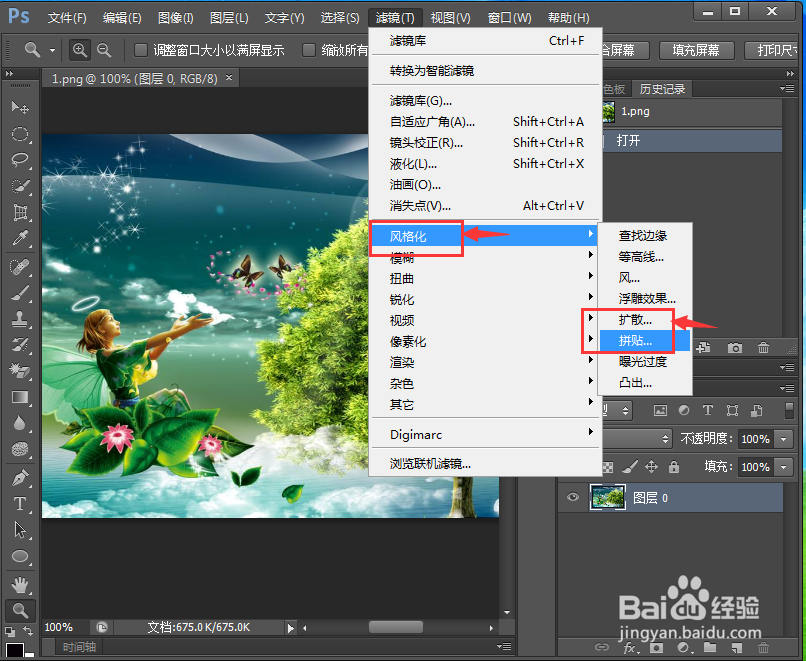The width and height of the screenshot is (806, 661).
Task: Open the layer blend mode dropdown
Action: 637,439
